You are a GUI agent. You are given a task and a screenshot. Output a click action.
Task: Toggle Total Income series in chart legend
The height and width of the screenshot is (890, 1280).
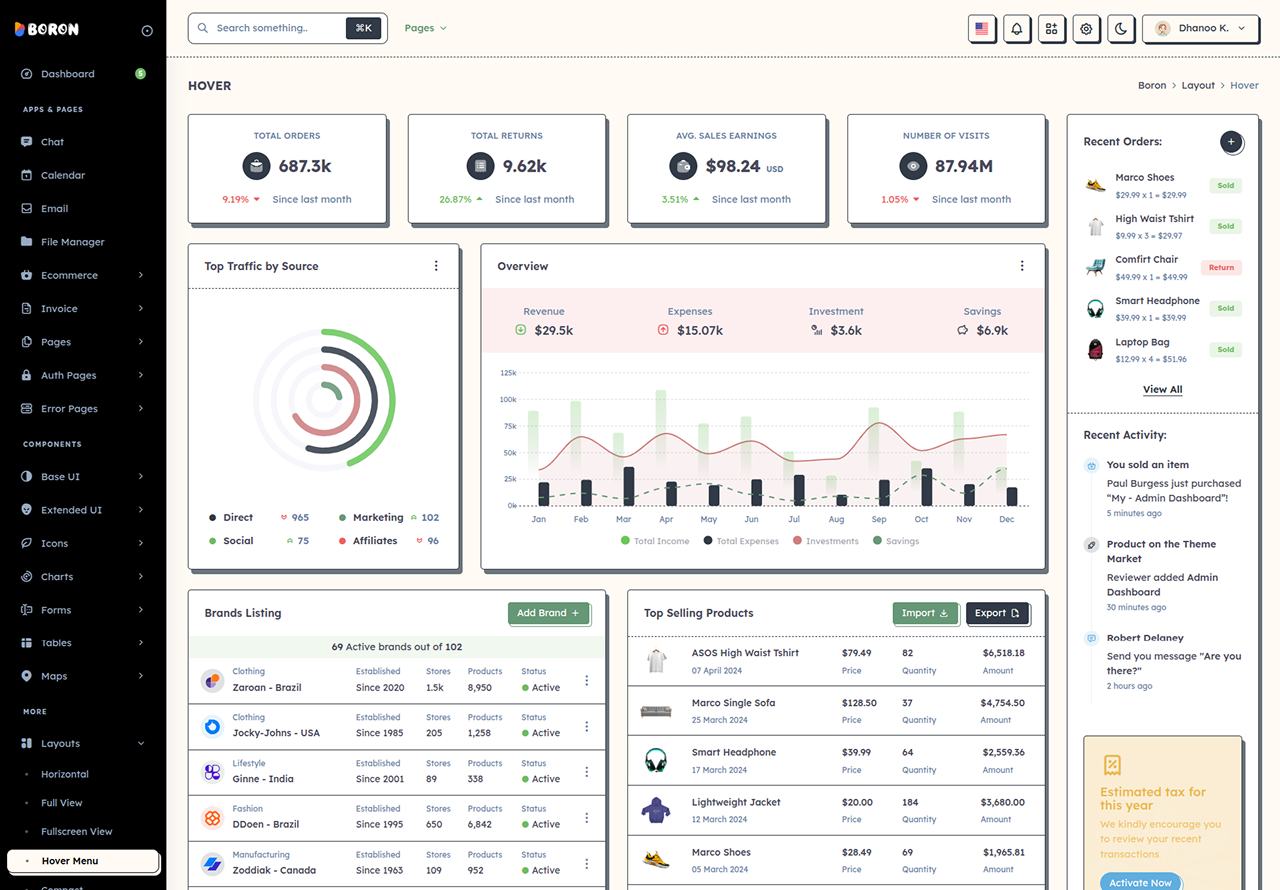[x=655, y=541]
